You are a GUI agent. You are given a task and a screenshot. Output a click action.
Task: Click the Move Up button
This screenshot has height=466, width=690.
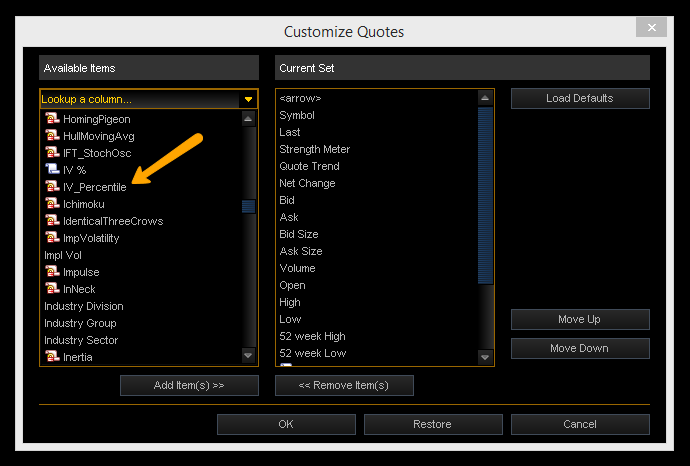point(580,319)
